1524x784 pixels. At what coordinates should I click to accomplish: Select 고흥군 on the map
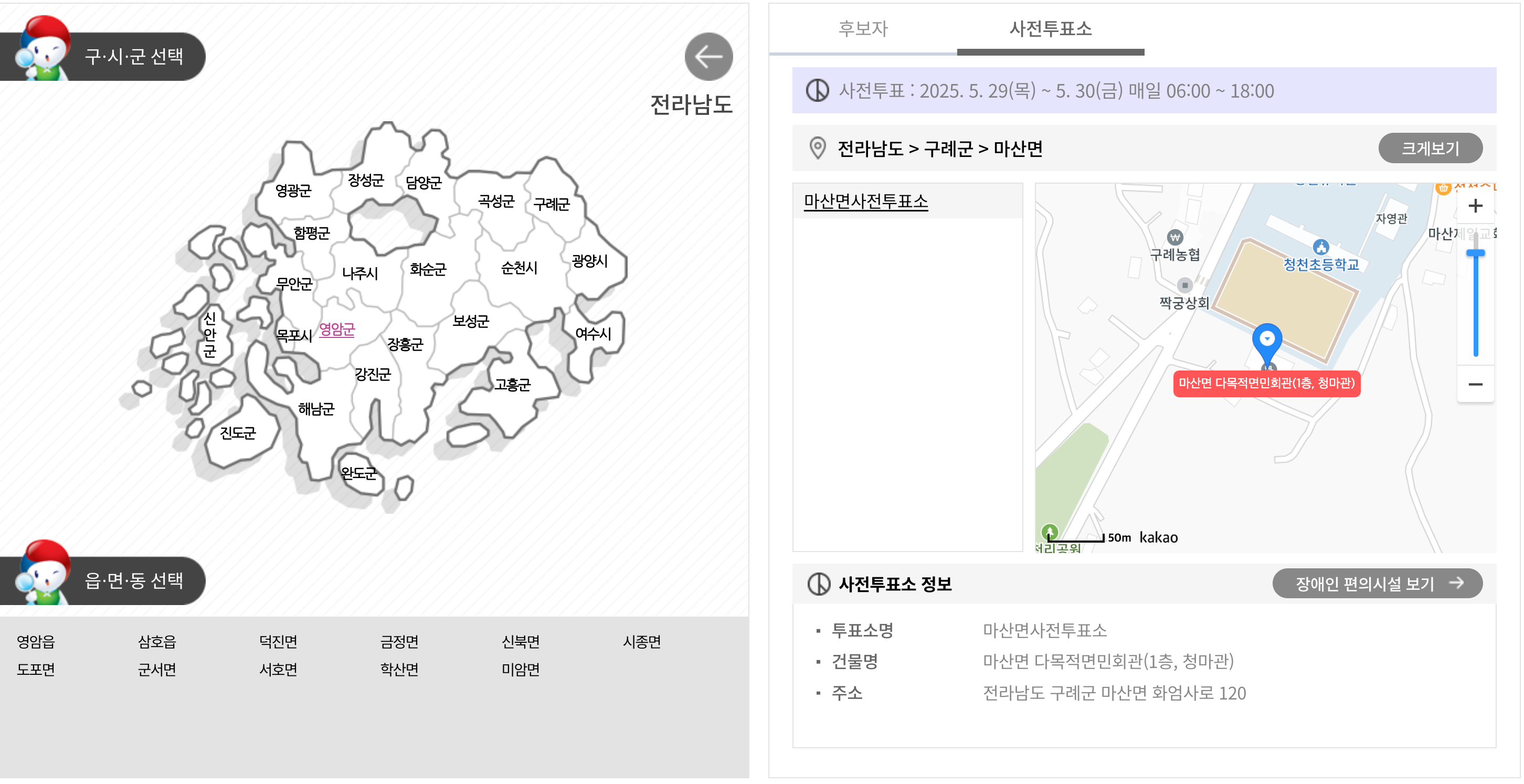(513, 385)
